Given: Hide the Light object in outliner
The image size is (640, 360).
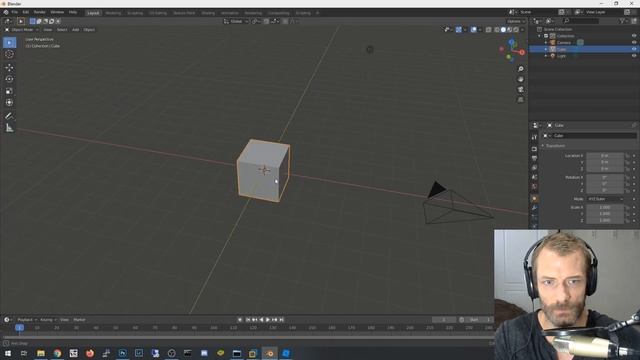Looking at the screenshot, I should tap(634, 56).
